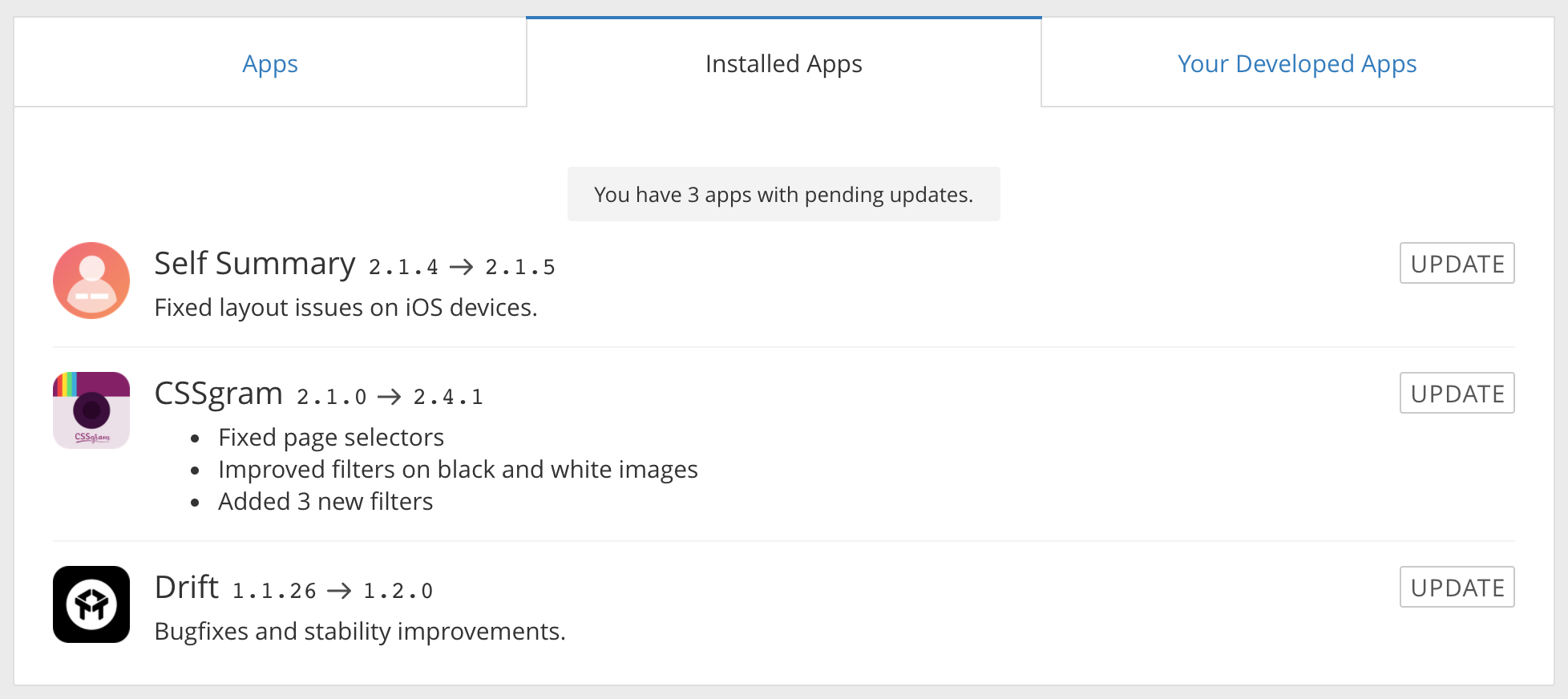The width and height of the screenshot is (1568, 699).
Task: Click the Drift app icon
Action: pyautogui.click(x=91, y=604)
